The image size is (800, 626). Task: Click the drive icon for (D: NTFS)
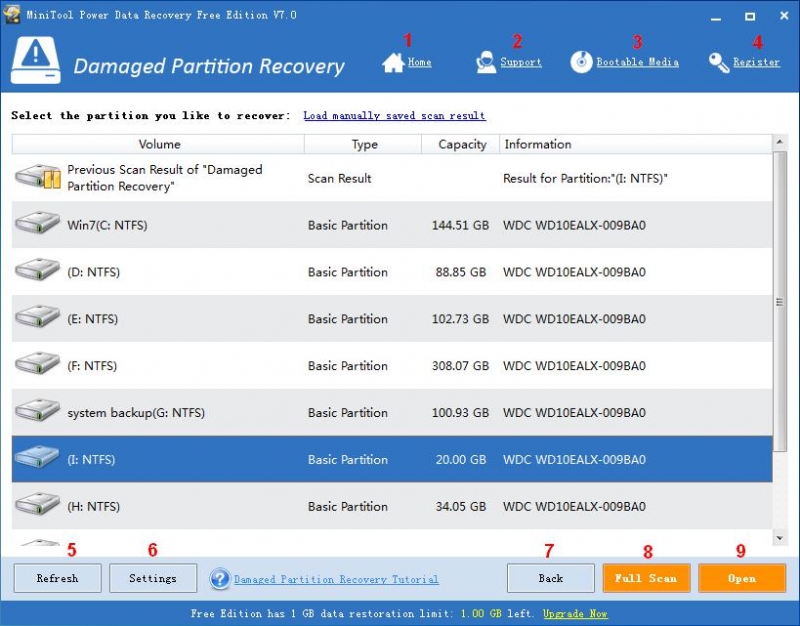pos(37,271)
